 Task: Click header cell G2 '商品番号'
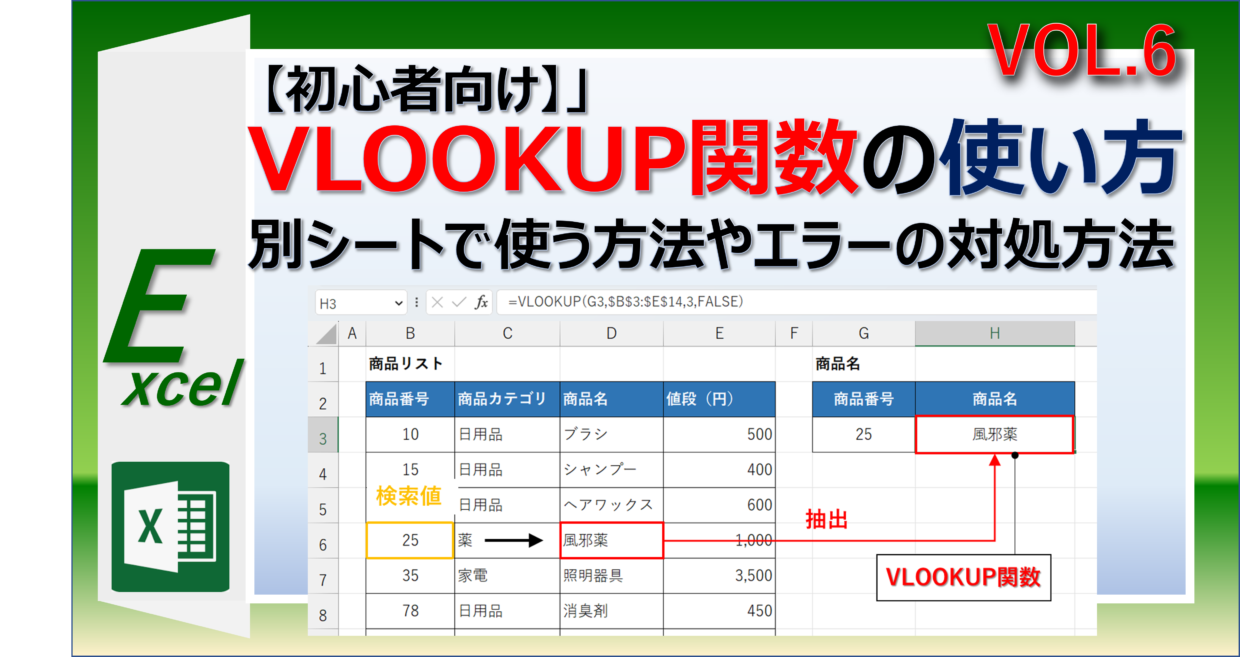click(864, 399)
